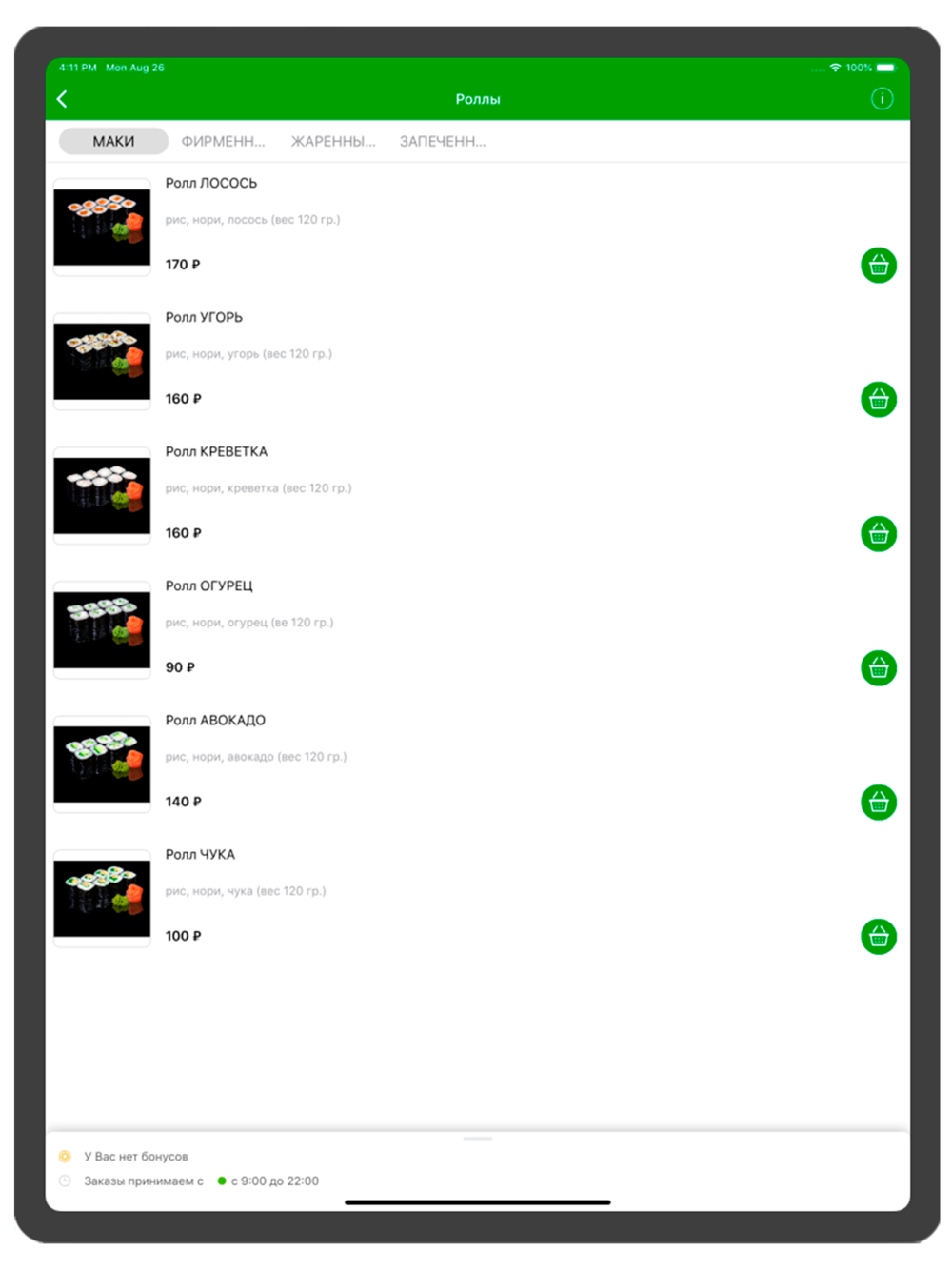Open Ролл ЧУКА thumbnail image
Viewport: 952px width, 1270px height.
tap(102, 898)
